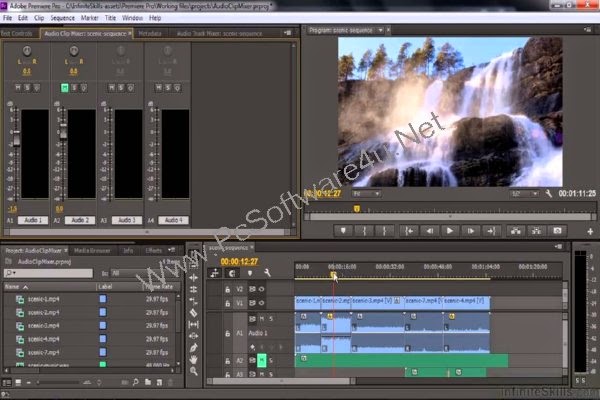Select the Rolling Edit tool

(x=194, y=289)
